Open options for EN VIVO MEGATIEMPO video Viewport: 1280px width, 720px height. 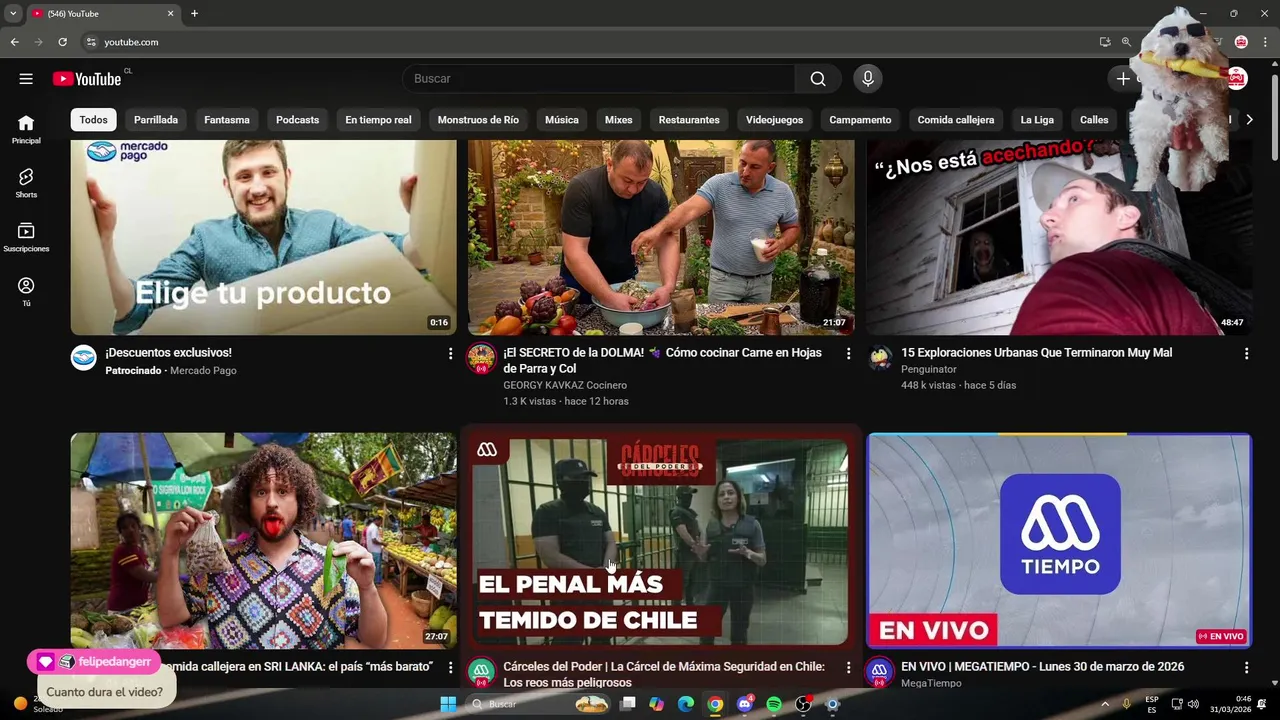pyautogui.click(x=1246, y=667)
